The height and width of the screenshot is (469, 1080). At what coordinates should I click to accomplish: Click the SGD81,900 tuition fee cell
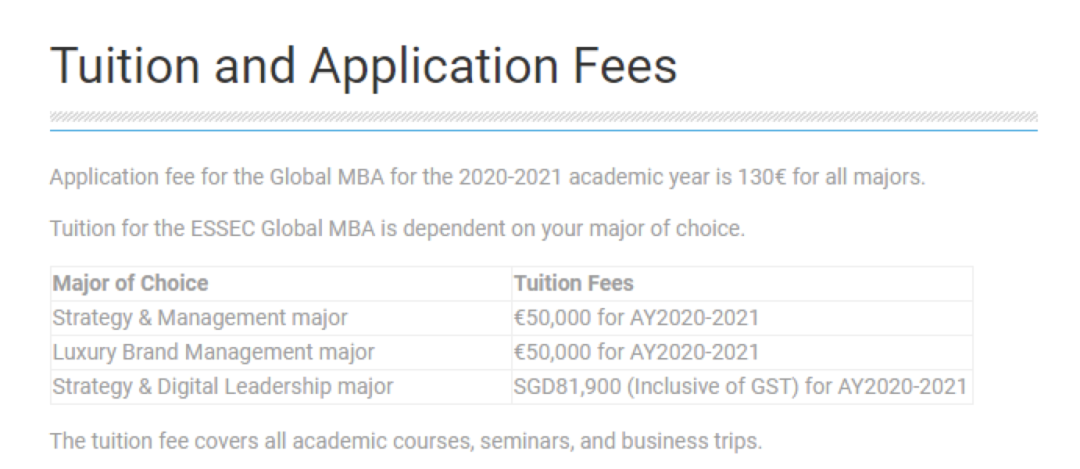pos(742,386)
